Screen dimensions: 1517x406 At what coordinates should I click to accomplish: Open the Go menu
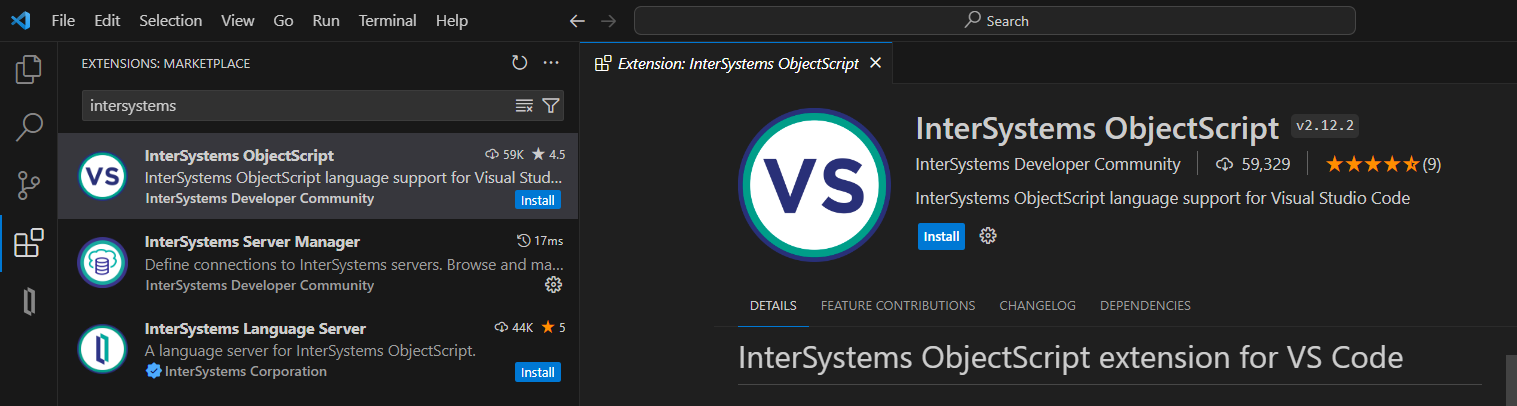tap(283, 20)
